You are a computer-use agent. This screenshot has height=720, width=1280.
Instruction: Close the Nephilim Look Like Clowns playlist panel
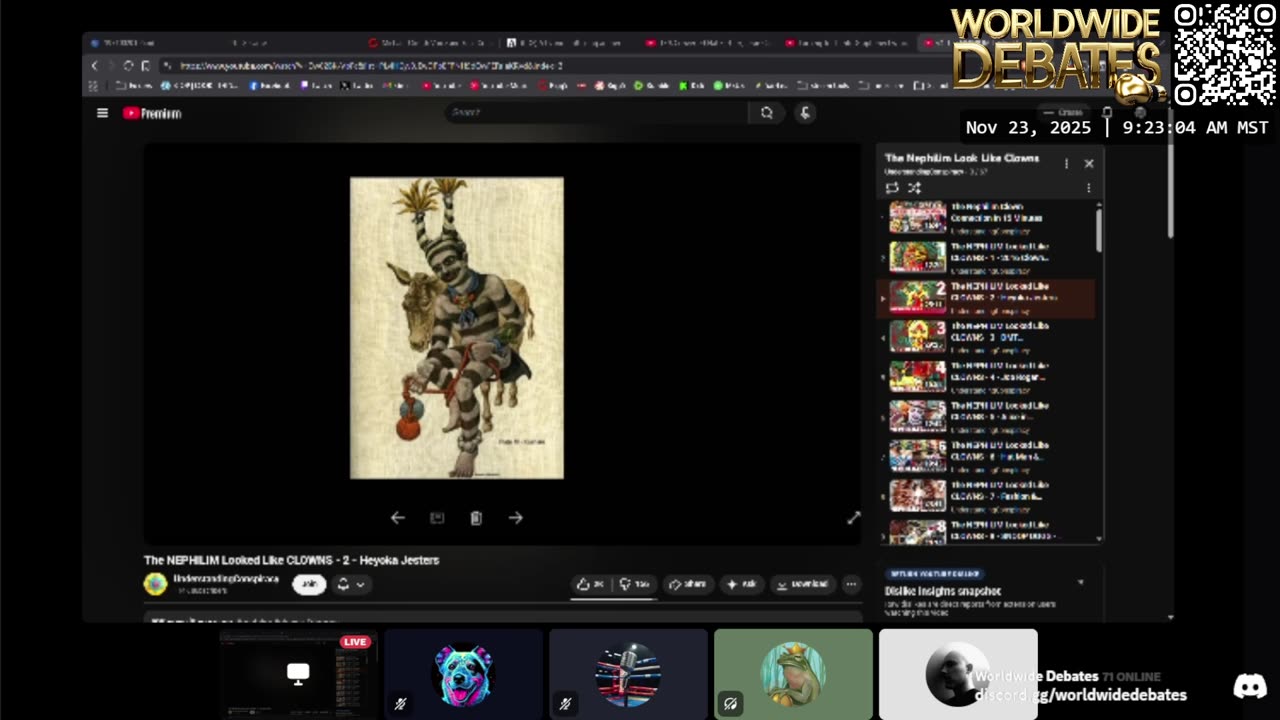[x=1089, y=163]
